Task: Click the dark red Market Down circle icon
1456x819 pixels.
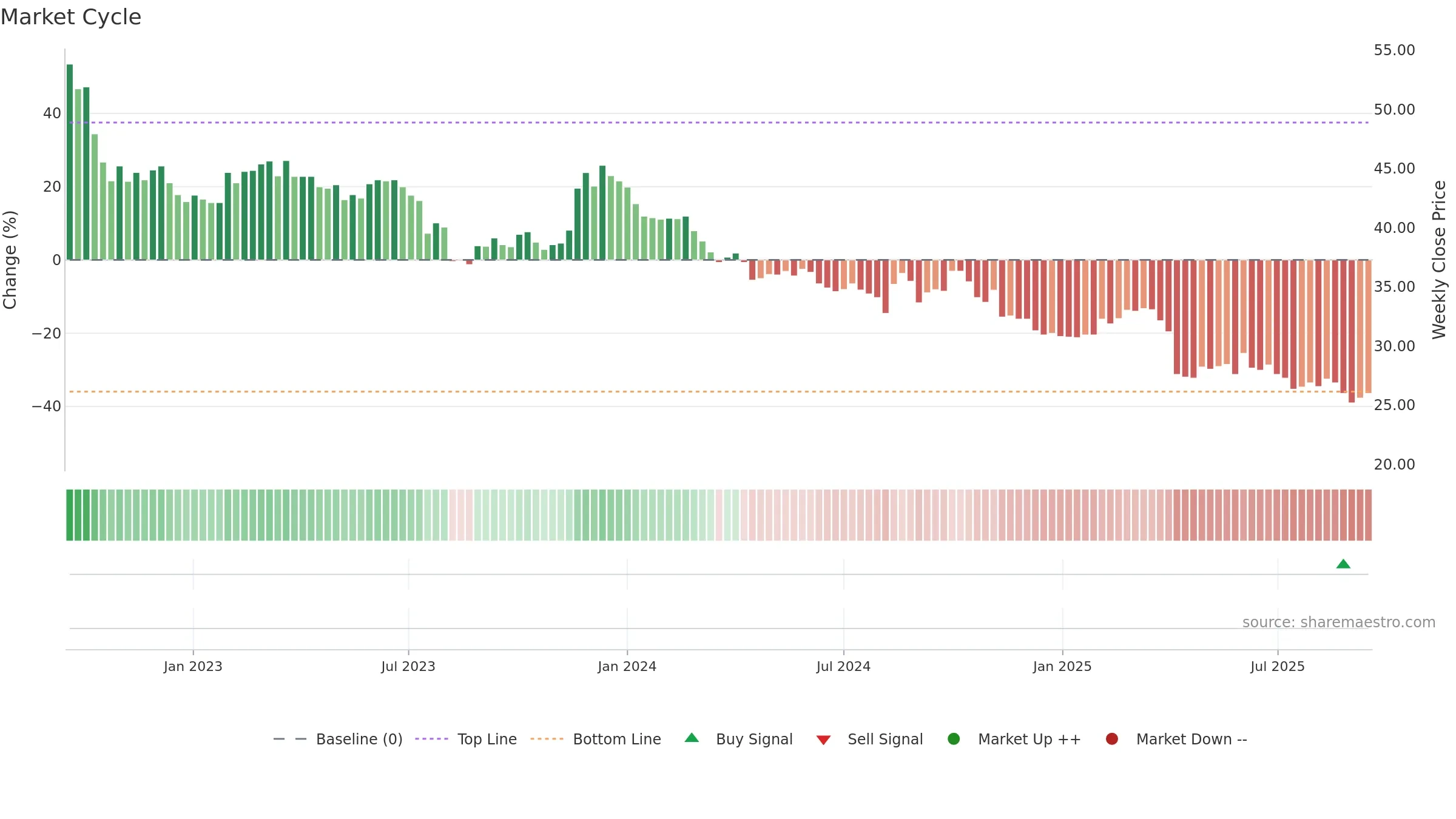Action: click(1112, 739)
